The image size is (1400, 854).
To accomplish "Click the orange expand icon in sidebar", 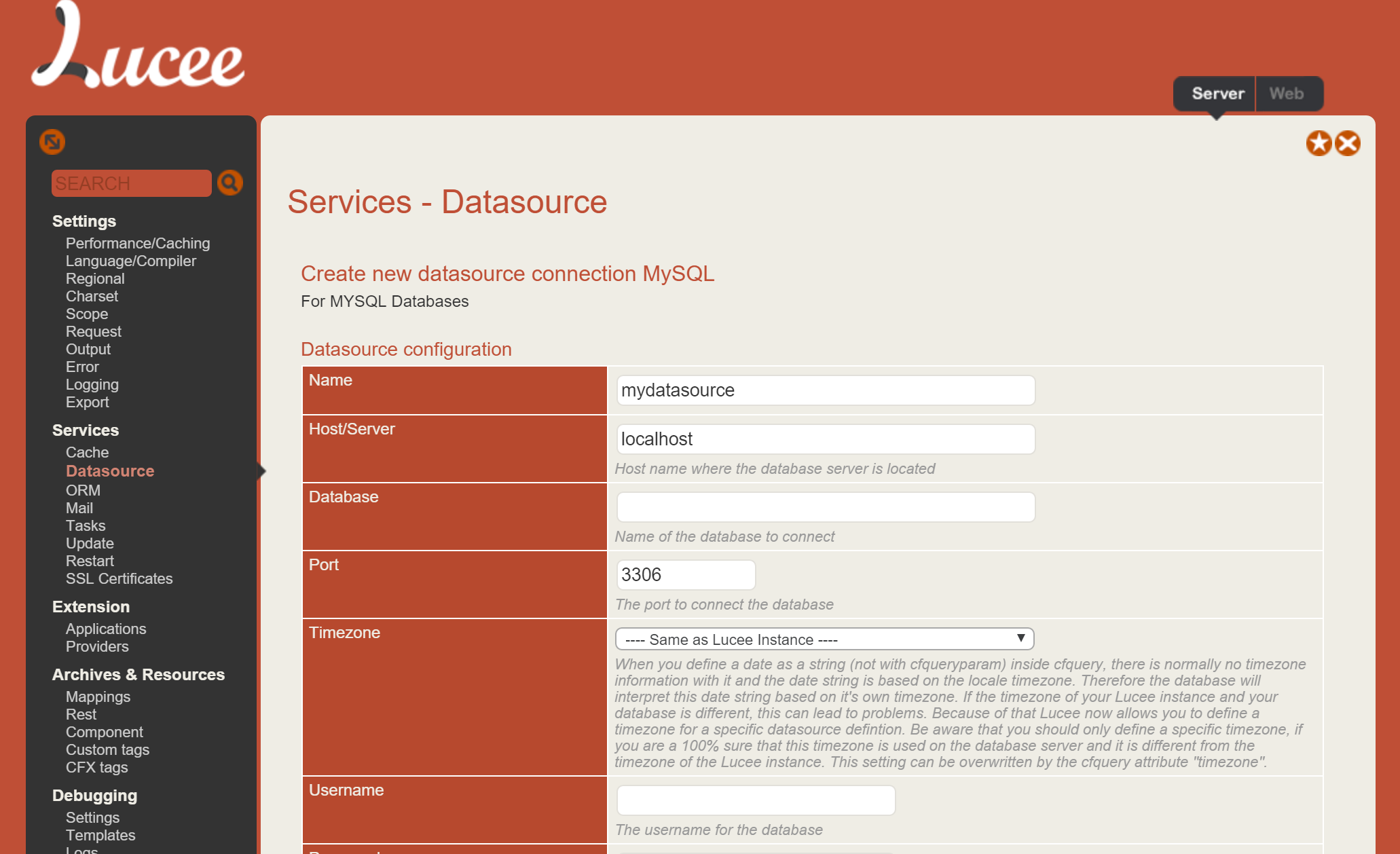I will click(x=52, y=142).
